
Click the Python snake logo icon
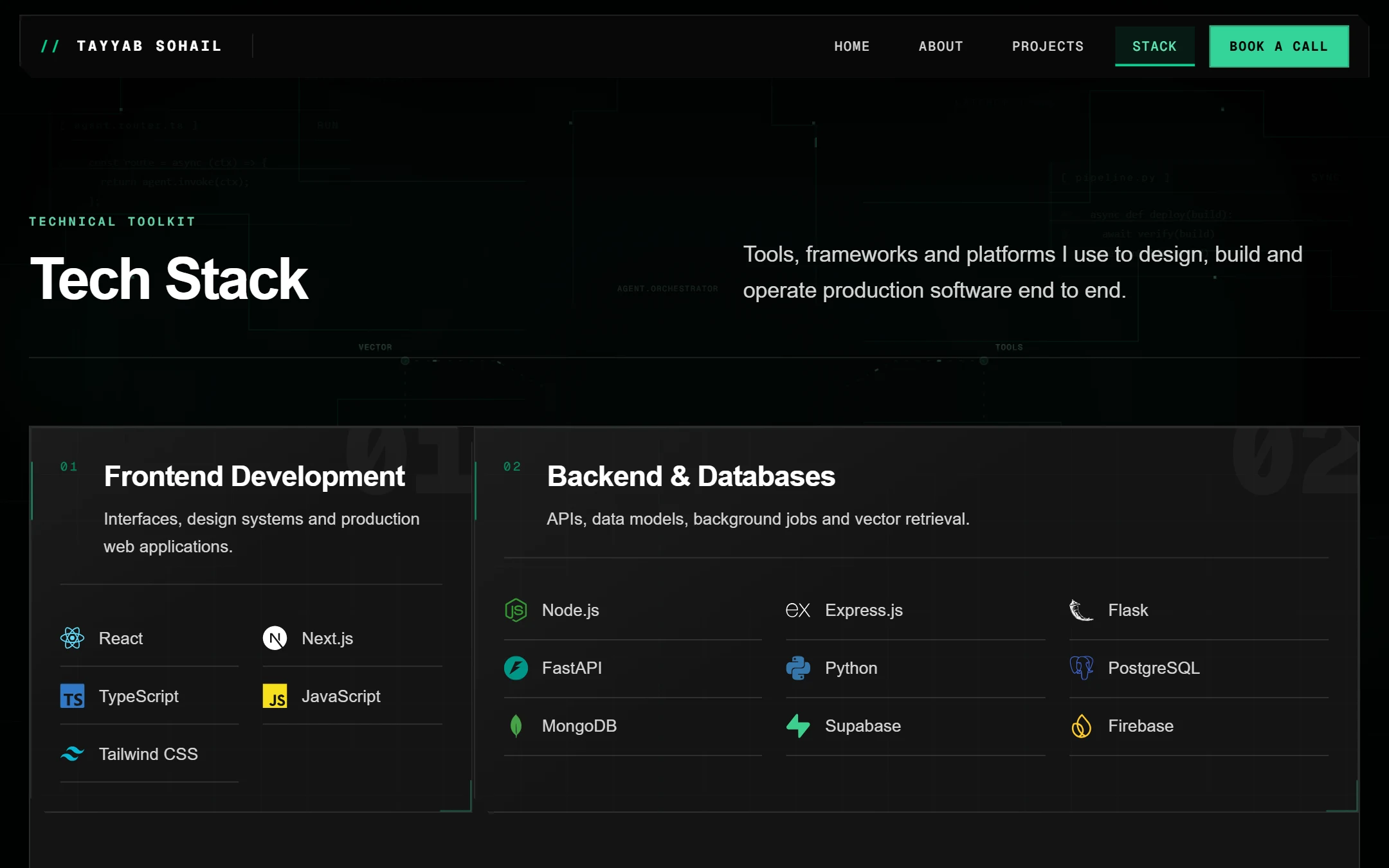798,668
